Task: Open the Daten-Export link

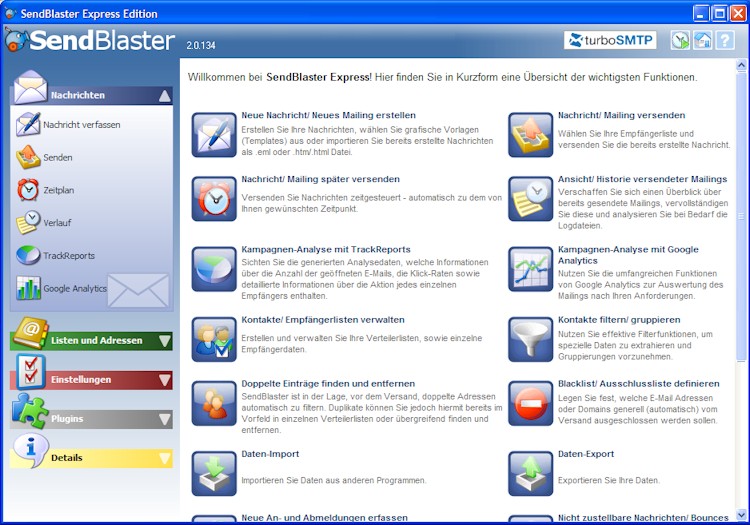Action: (x=586, y=454)
